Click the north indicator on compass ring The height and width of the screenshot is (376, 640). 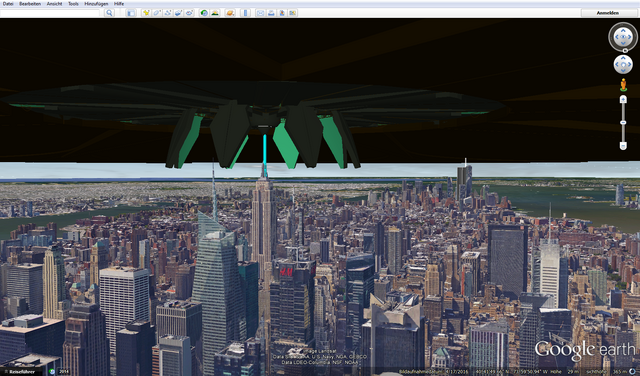coord(625,51)
